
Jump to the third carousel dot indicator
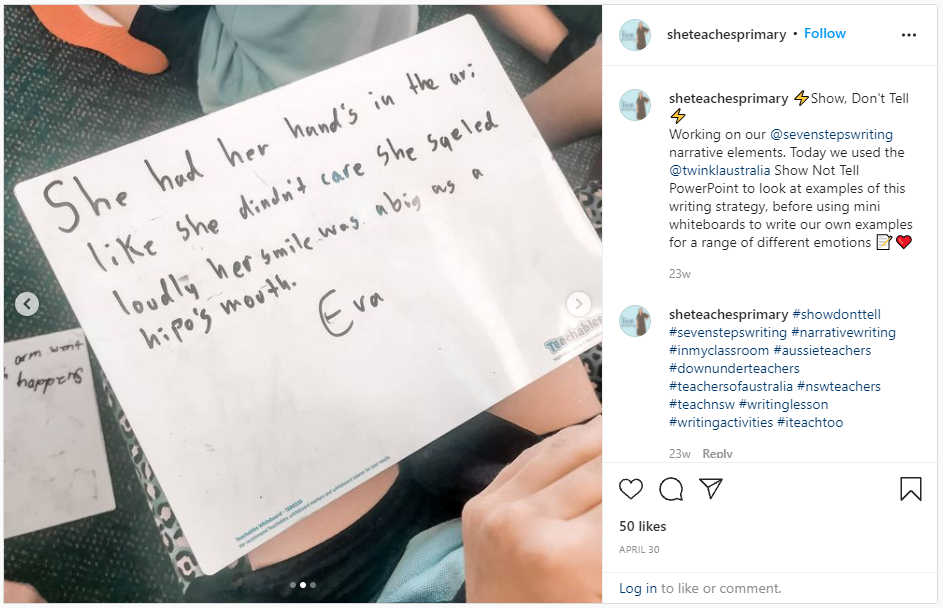click(x=313, y=585)
